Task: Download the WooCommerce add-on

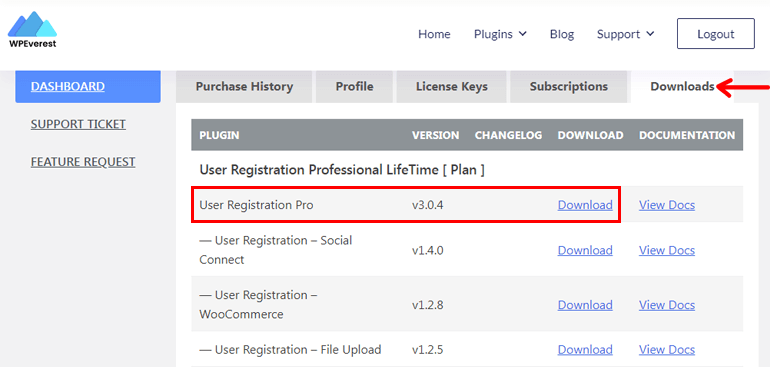Action: pyautogui.click(x=585, y=305)
